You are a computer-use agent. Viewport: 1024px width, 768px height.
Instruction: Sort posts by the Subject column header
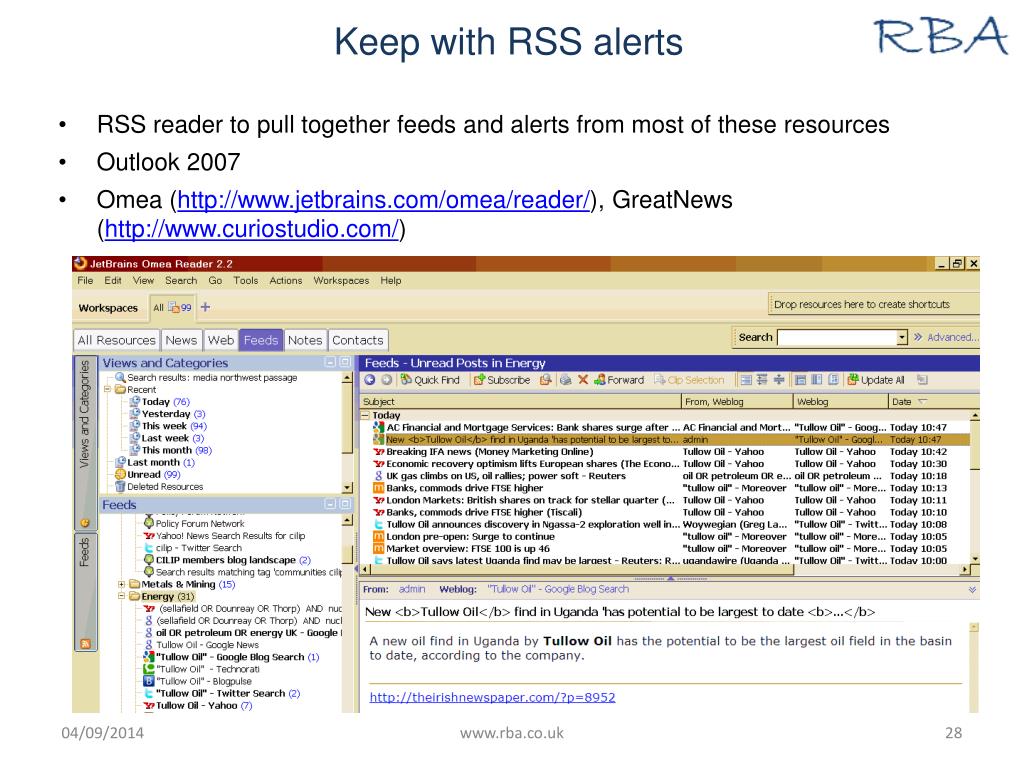(520, 402)
